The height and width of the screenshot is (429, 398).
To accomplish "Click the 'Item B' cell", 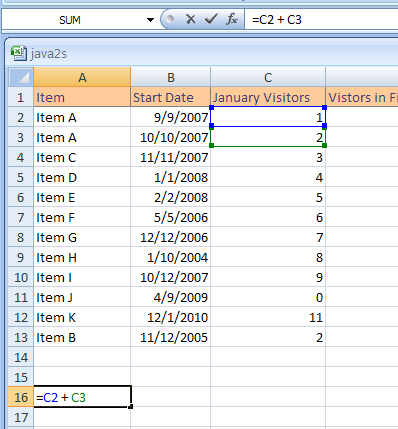I will tap(82, 337).
